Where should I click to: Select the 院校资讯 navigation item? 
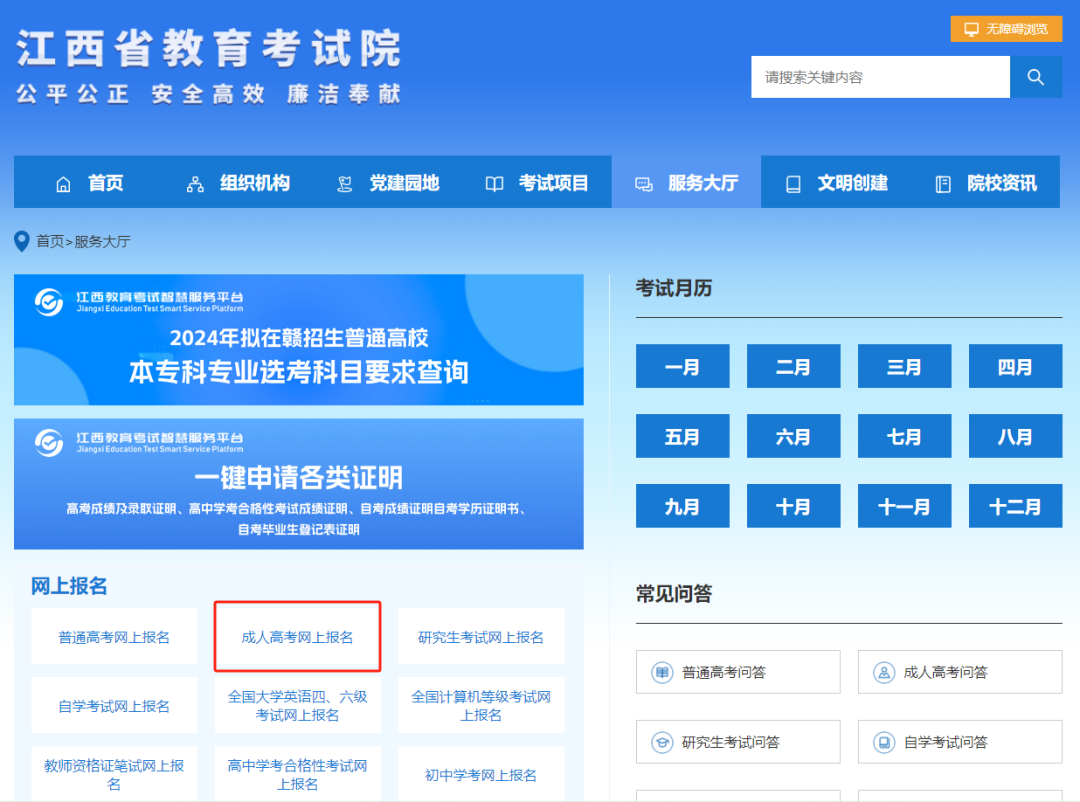pos(1000,183)
